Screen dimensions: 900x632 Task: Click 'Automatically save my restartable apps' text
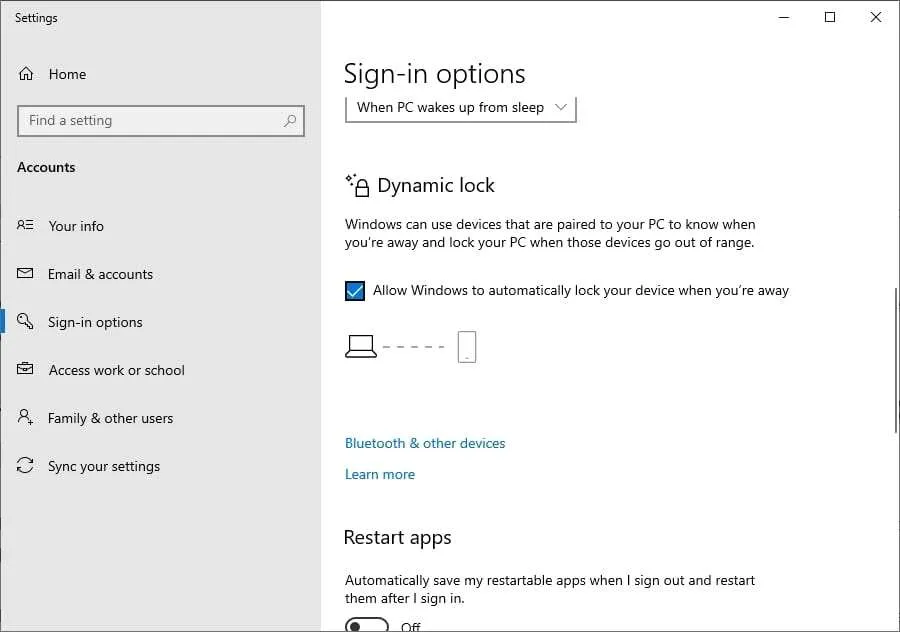coord(550,589)
